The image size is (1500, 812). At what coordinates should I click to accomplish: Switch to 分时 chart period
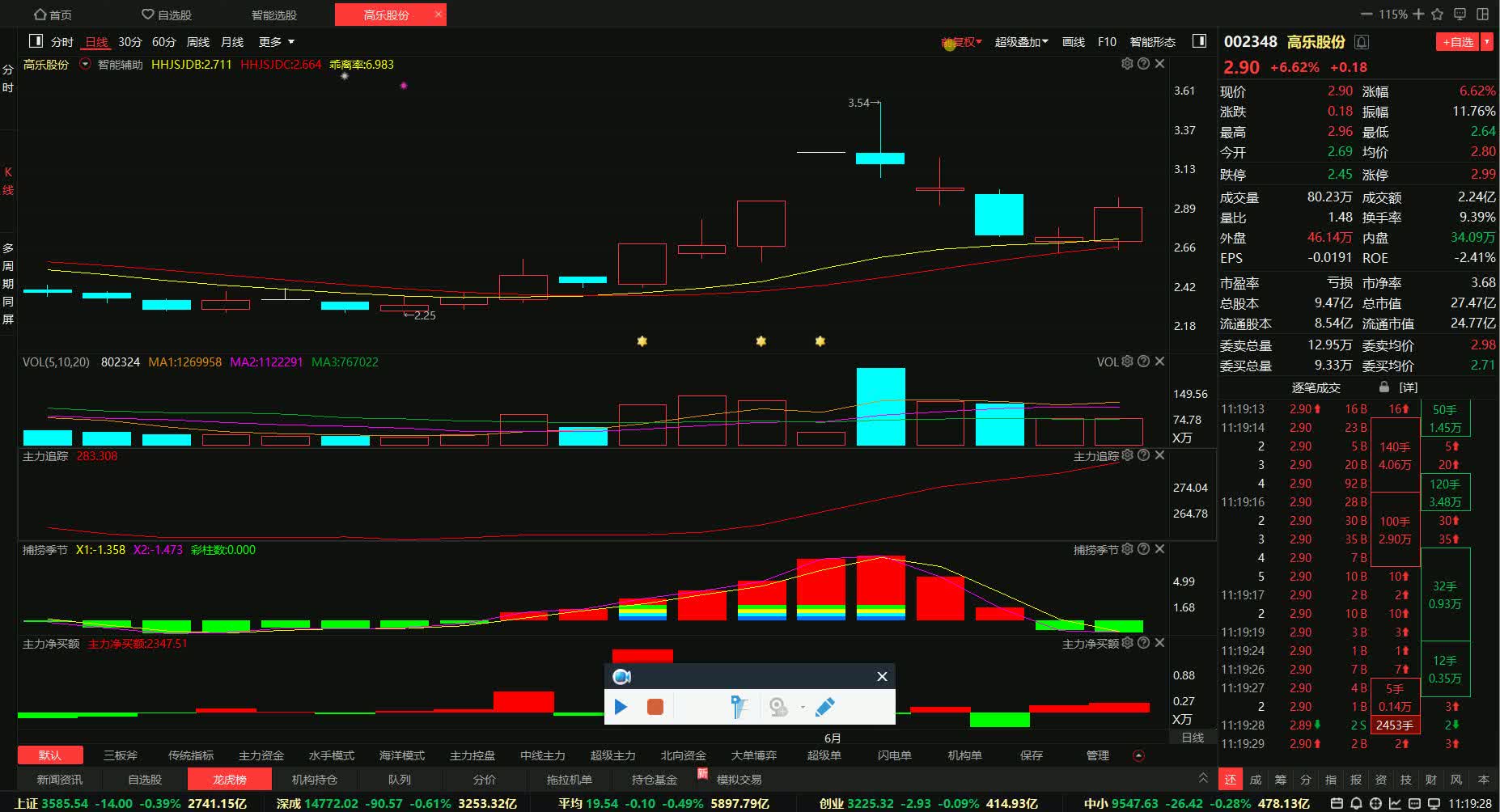coord(61,42)
